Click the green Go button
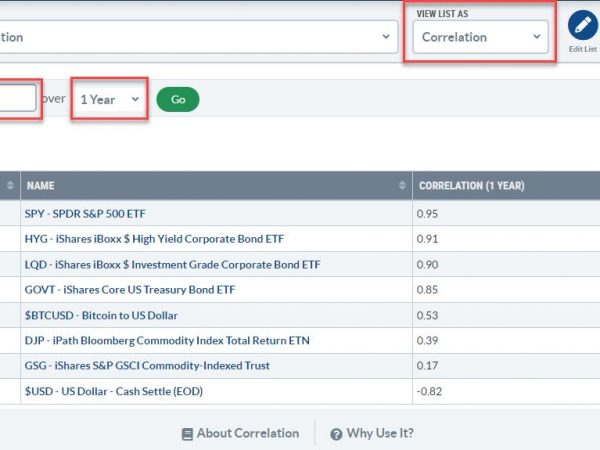 coord(178,99)
